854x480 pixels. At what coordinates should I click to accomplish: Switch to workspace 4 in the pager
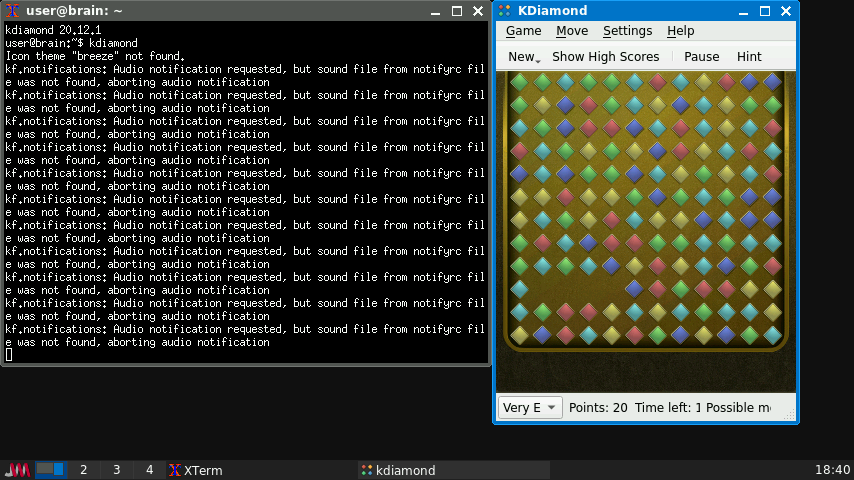click(x=149, y=470)
